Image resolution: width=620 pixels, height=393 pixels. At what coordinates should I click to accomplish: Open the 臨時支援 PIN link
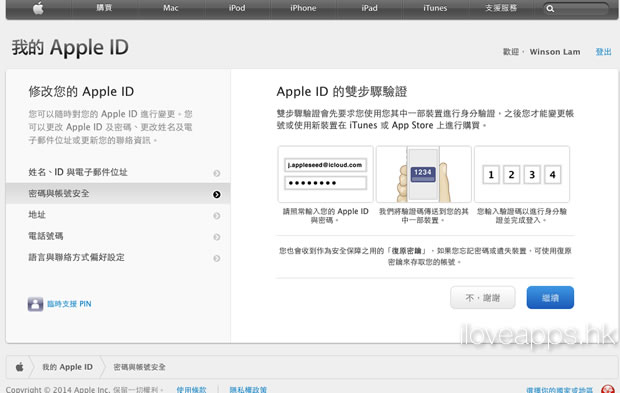69,304
